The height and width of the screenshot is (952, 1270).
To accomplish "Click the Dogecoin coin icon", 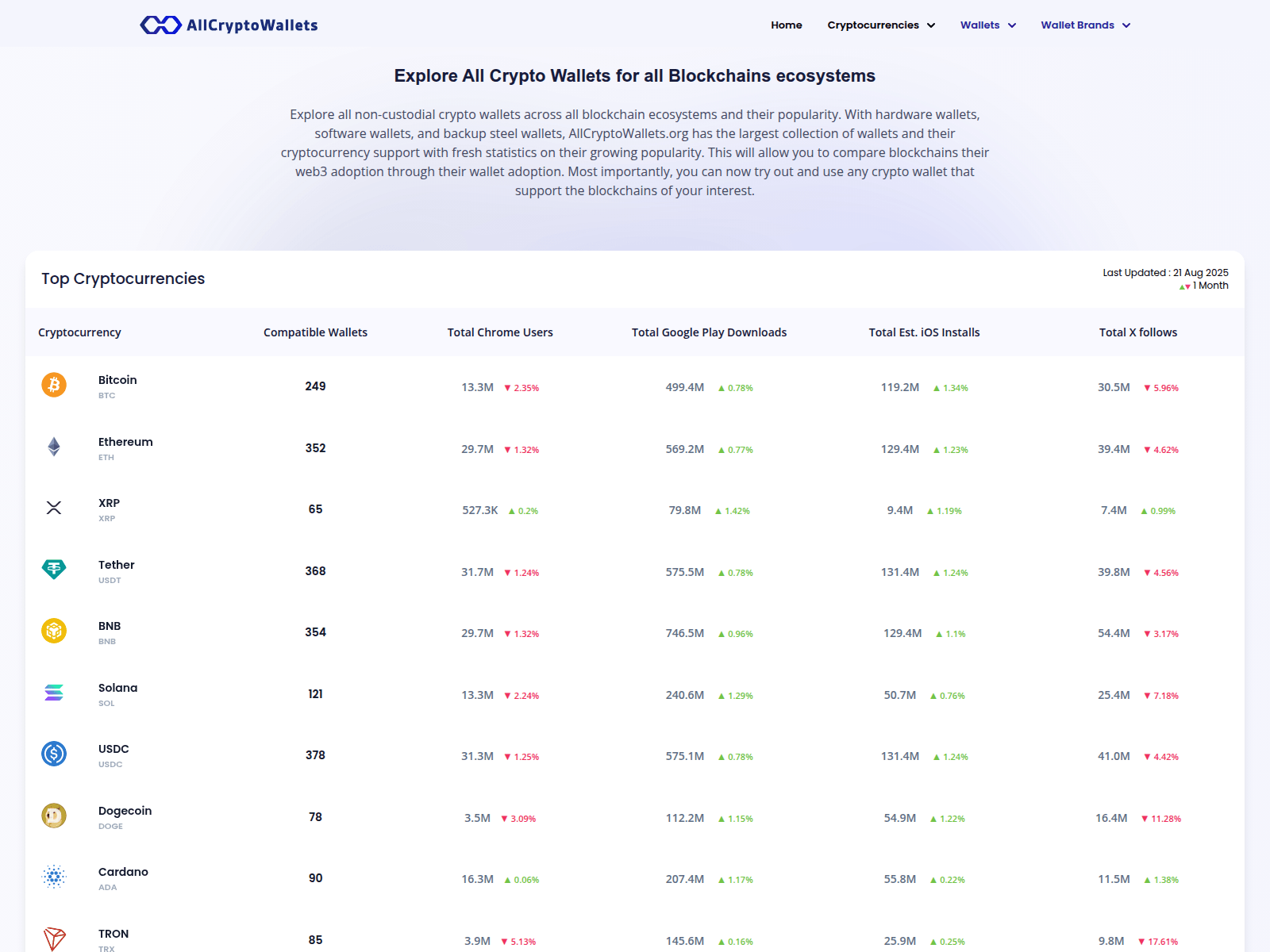I will click(x=54, y=816).
